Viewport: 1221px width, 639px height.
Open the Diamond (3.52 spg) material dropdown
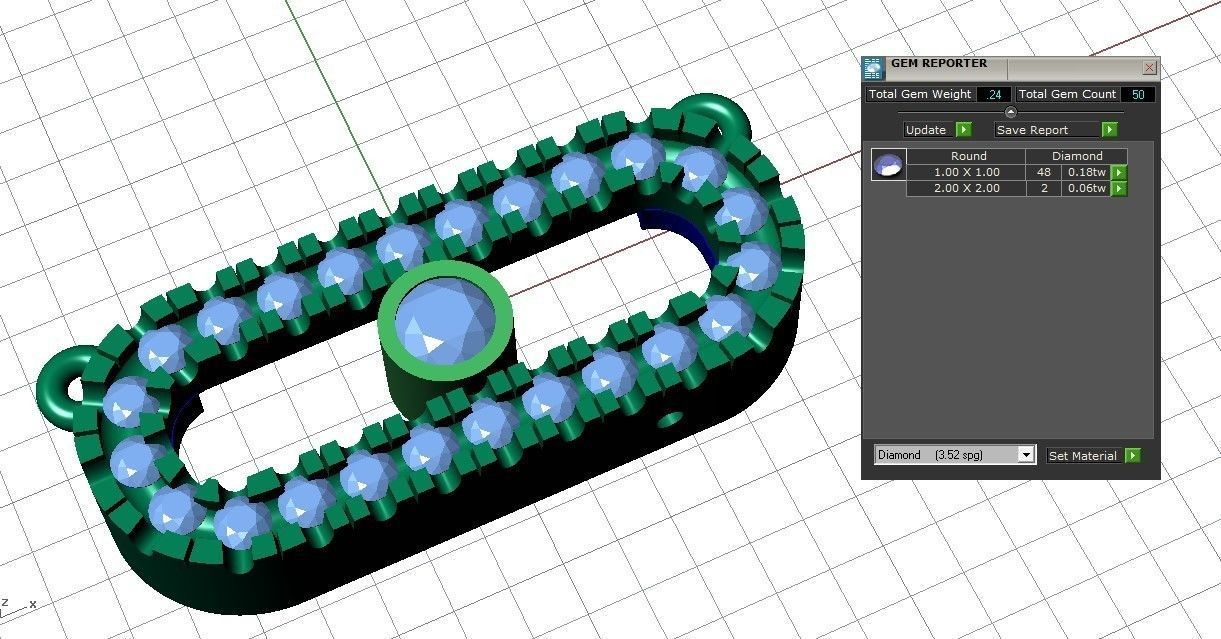[1025, 455]
